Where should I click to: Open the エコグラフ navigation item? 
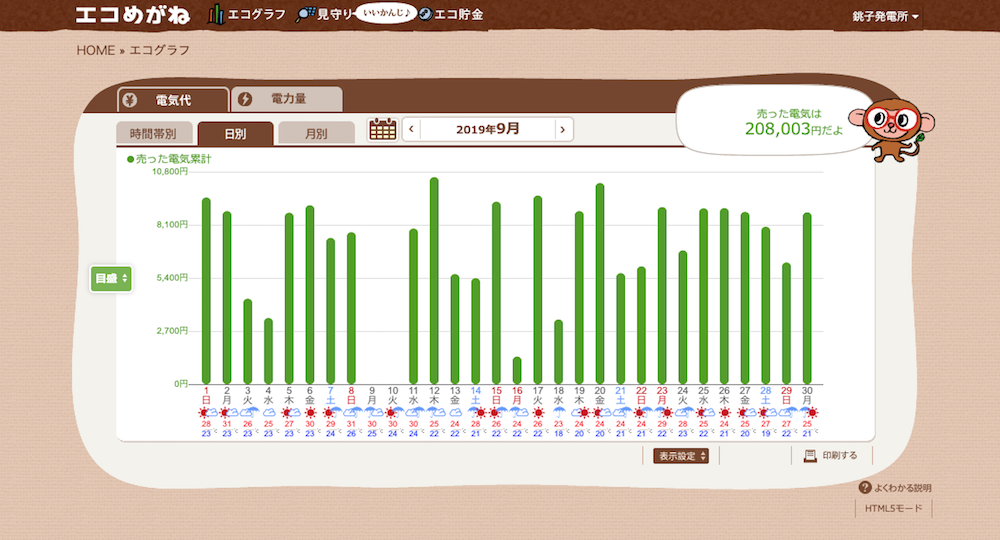pos(247,14)
